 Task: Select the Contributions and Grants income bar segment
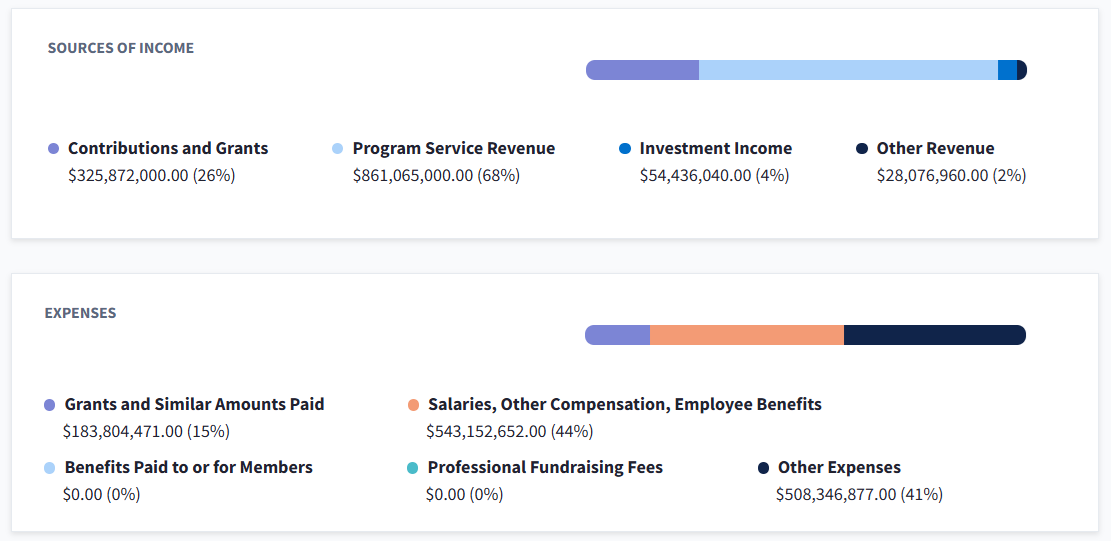pyautogui.click(x=642, y=70)
